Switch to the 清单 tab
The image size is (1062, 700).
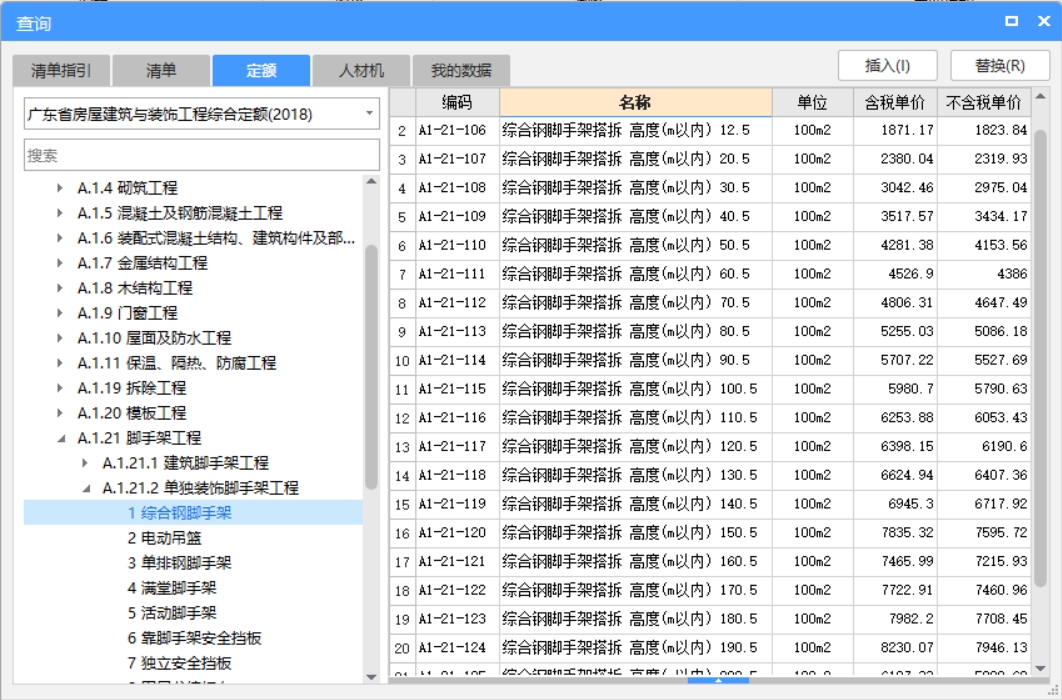click(x=161, y=70)
